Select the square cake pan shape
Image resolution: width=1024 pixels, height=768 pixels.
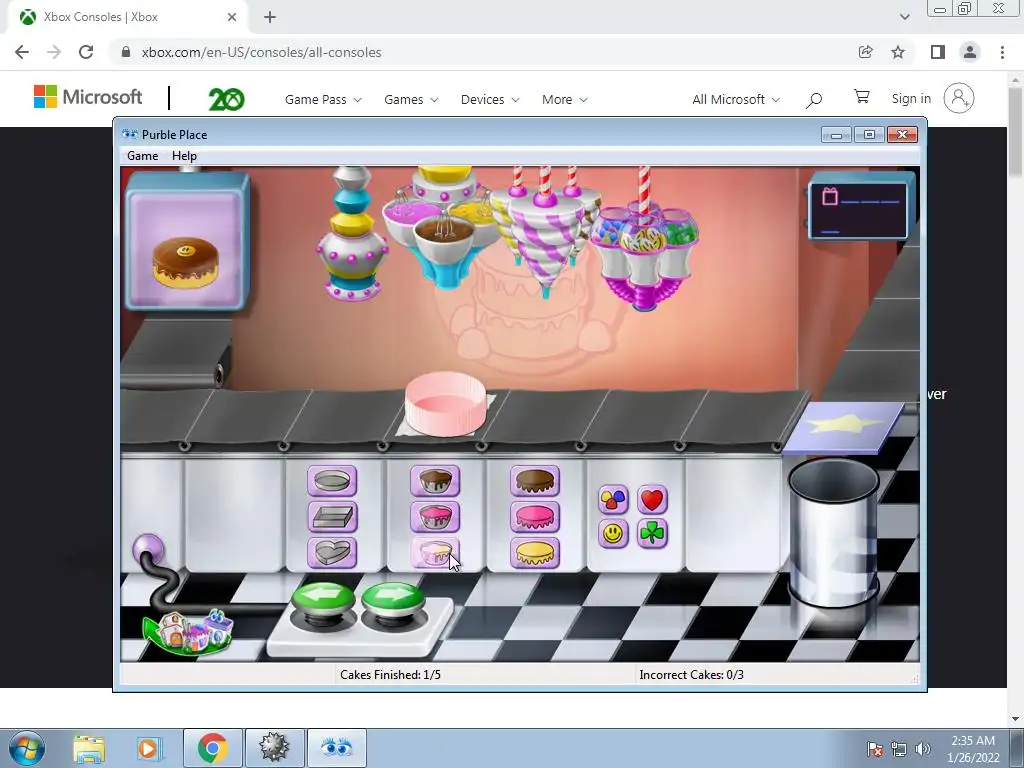coord(332,517)
